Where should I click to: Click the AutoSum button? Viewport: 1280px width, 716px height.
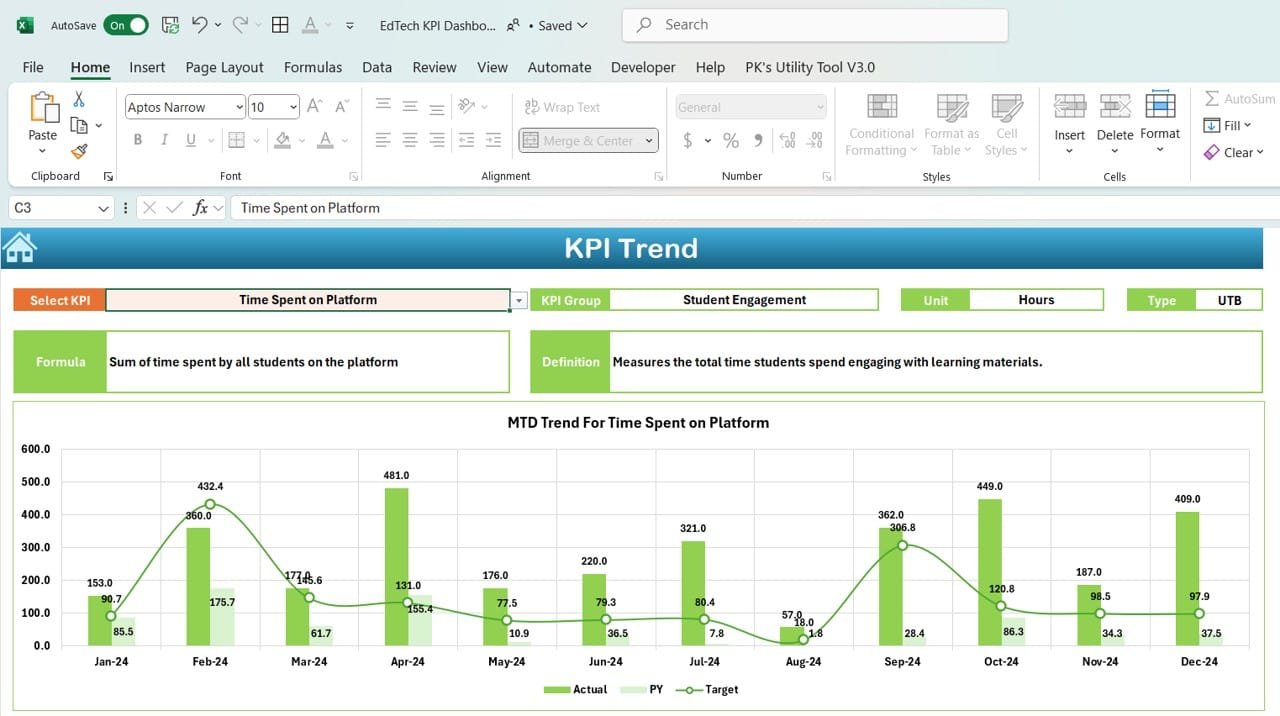pos(1240,99)
